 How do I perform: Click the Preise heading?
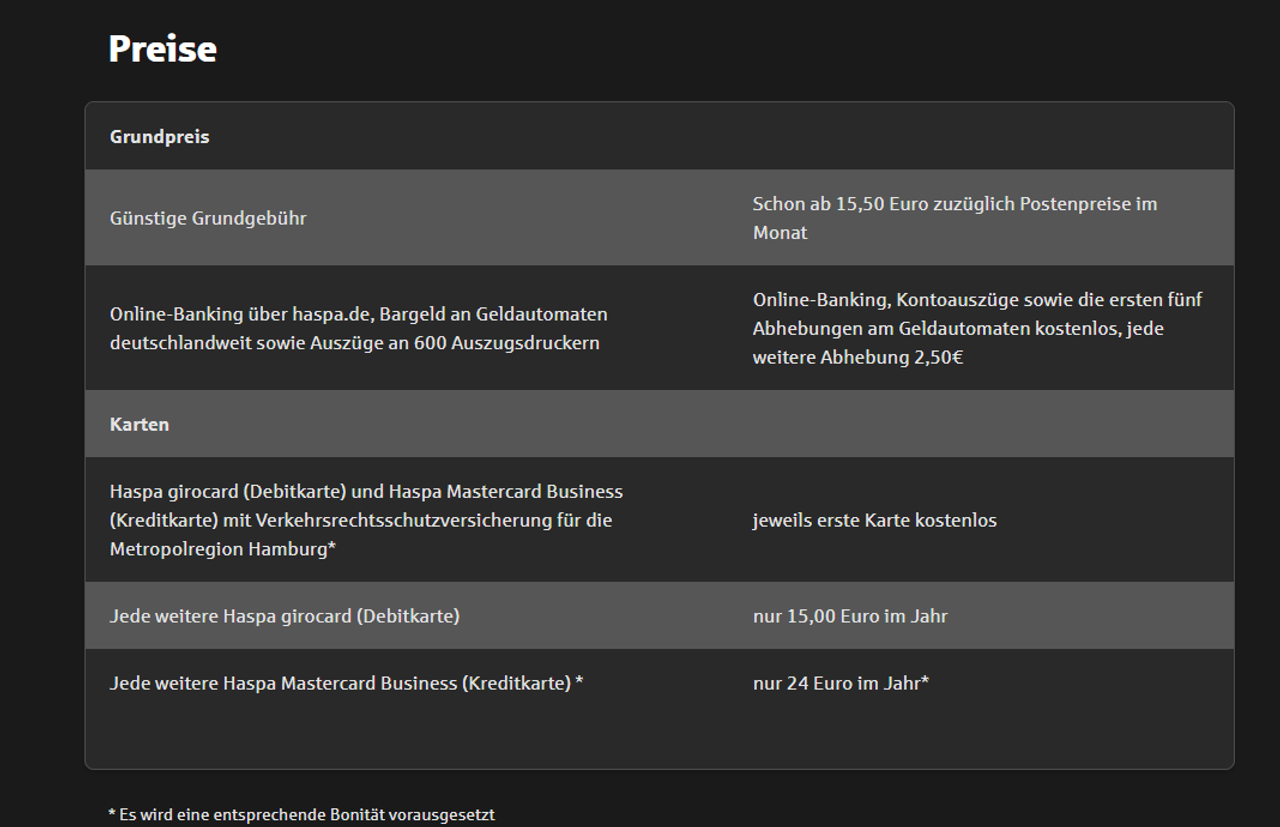pos(162,49)
